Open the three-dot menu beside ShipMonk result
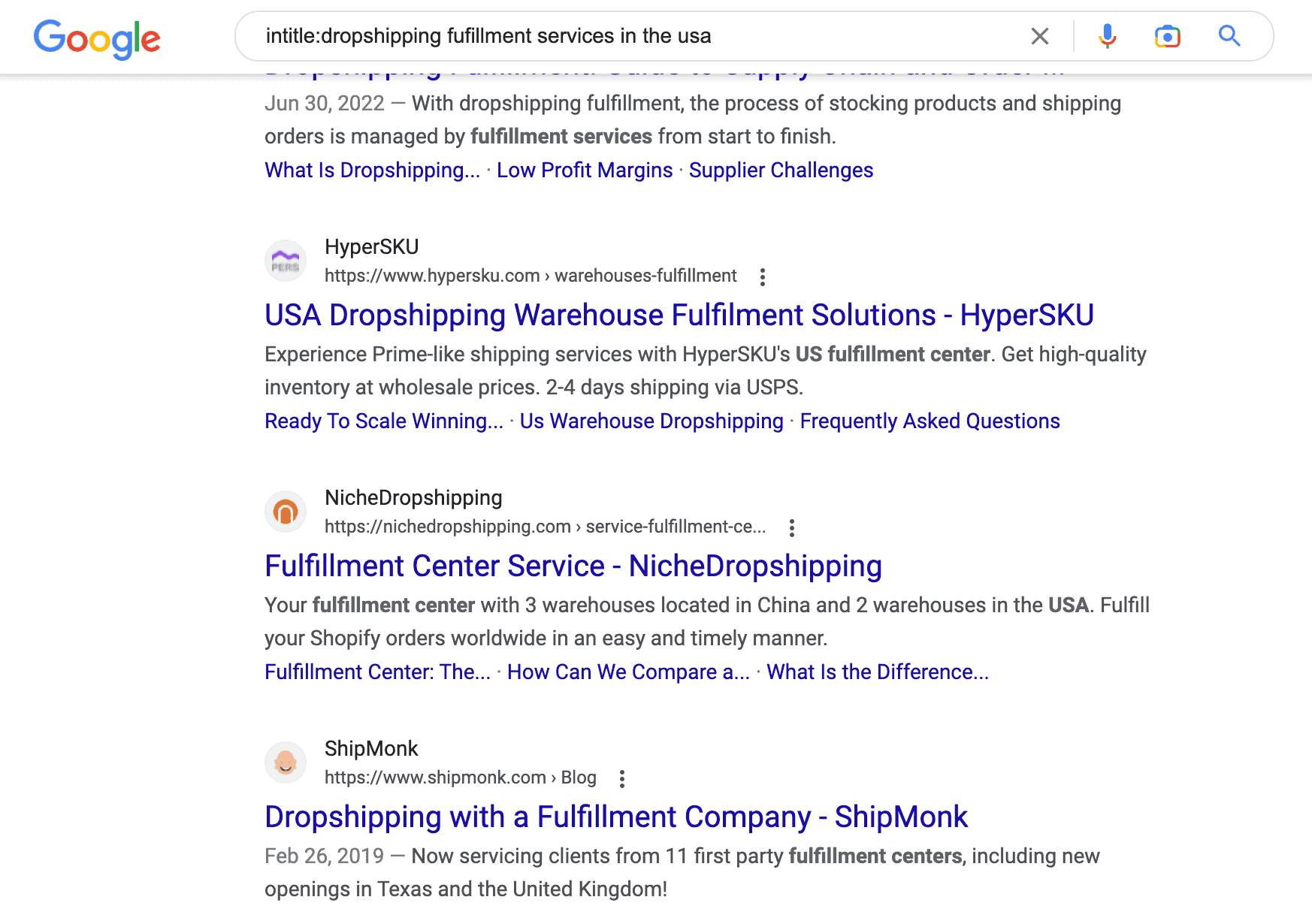This screenshot has height=924, width=1312. click(622, 779)
